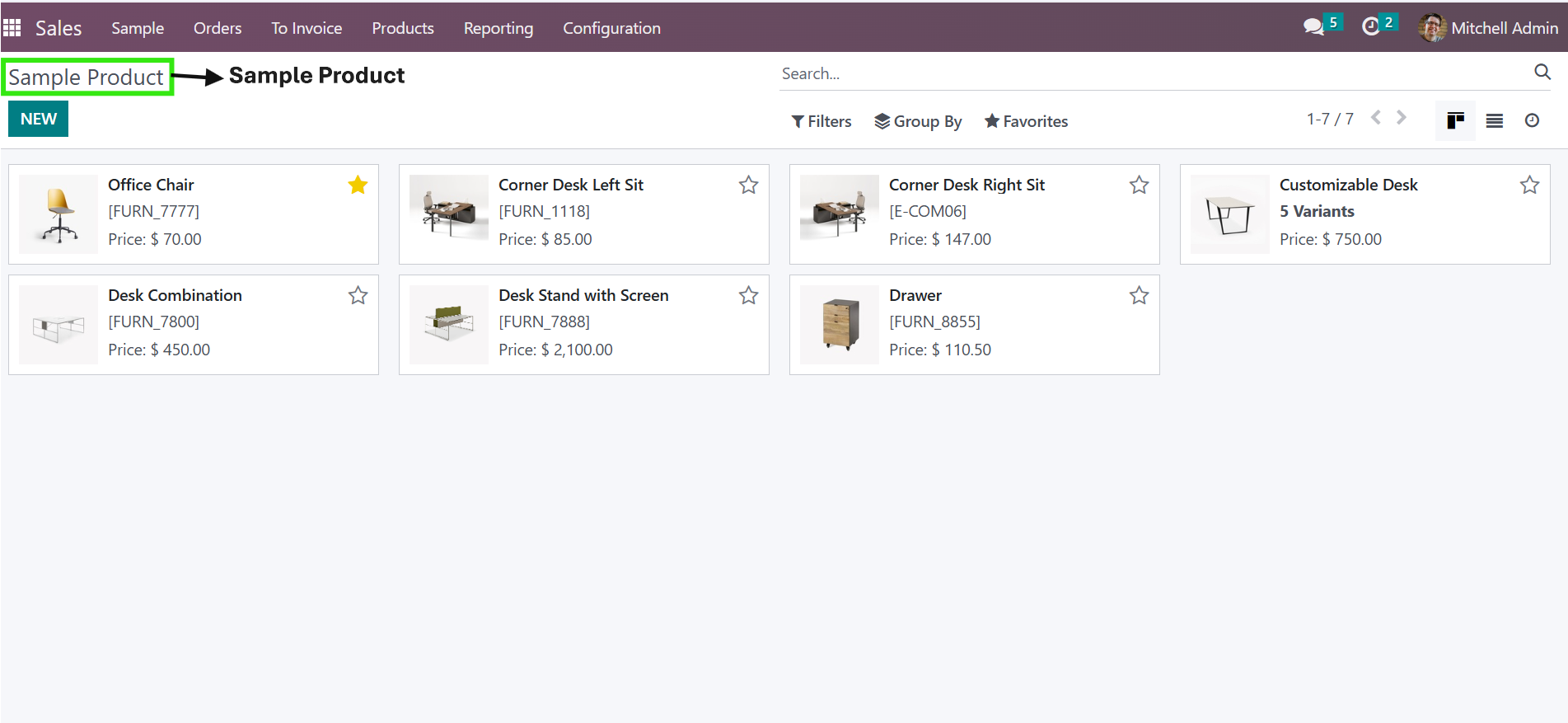Click Desk Stand with Screen name
Image resolution: width=1568 pixels, height=723 pixels.
[x=583, y=295]
